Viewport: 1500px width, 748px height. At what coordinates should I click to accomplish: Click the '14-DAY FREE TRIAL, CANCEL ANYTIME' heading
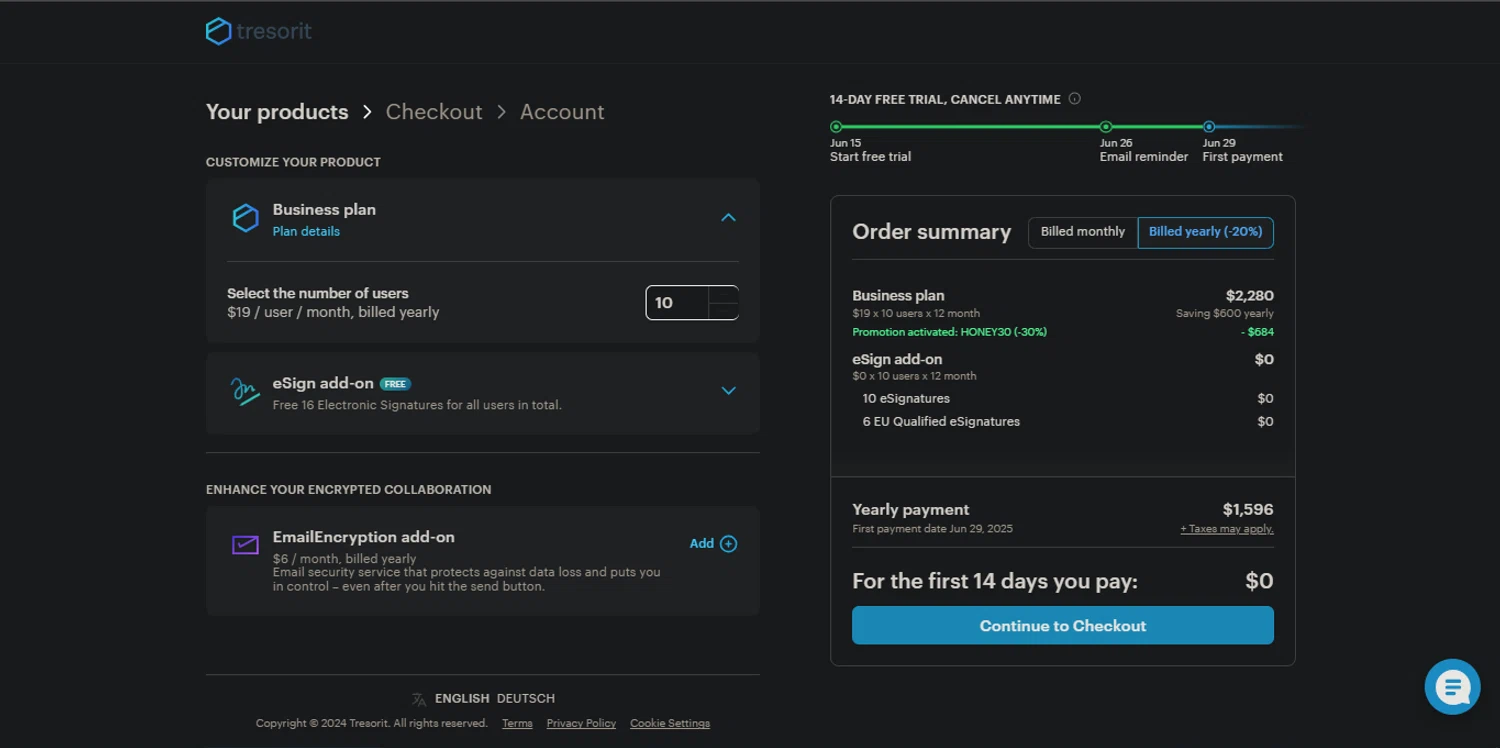tap(945, 100)
